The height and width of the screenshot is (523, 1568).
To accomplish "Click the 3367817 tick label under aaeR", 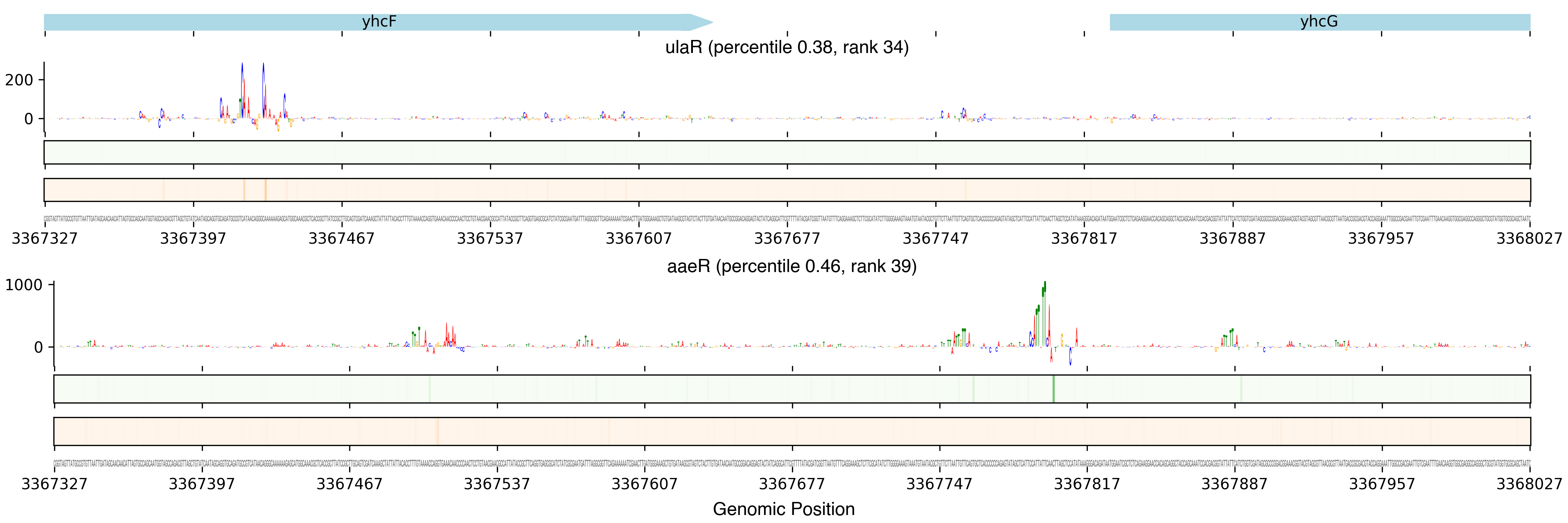I will click(x=1087, y=484).
